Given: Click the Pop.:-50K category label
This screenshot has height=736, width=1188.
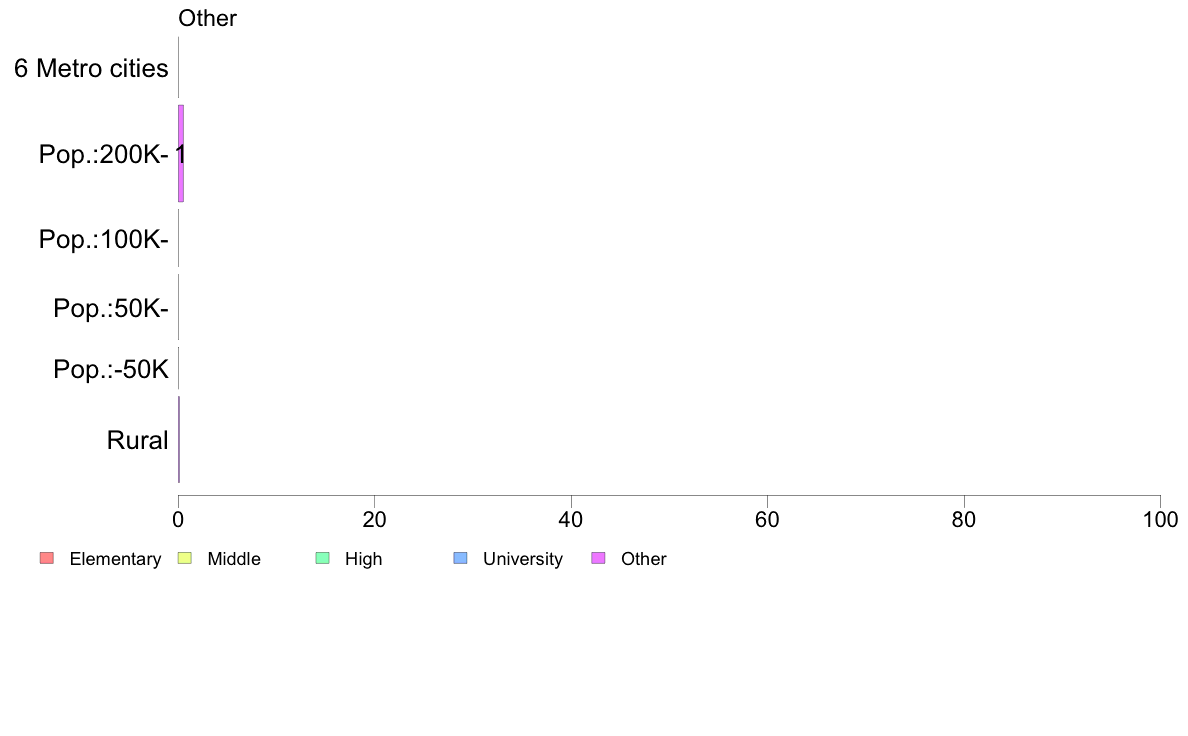Looking at the screenshot, I should [x=111, y=369].
